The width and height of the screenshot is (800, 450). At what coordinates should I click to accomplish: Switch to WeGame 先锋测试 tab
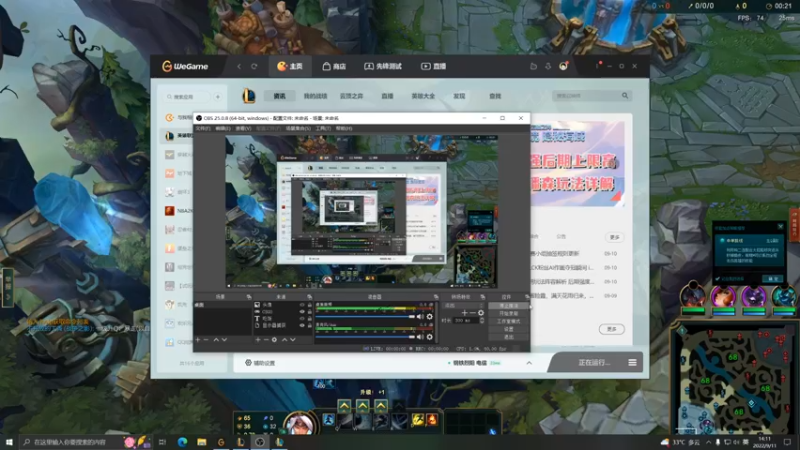(x=383, y=66)
